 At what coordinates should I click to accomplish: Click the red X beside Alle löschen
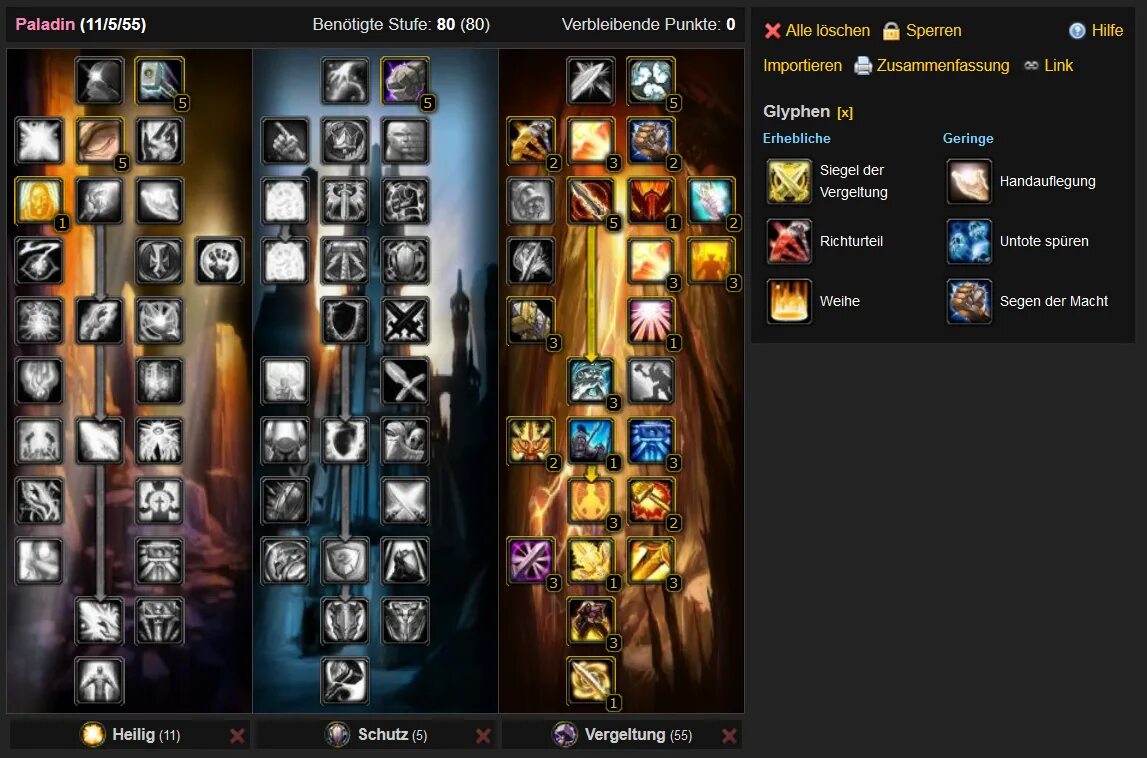(772, 31)
